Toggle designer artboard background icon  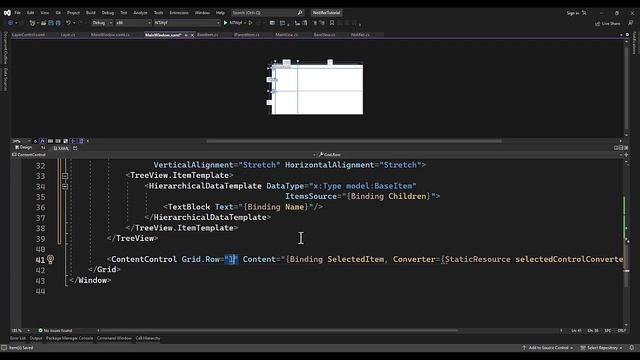click(x=65, y=141)
